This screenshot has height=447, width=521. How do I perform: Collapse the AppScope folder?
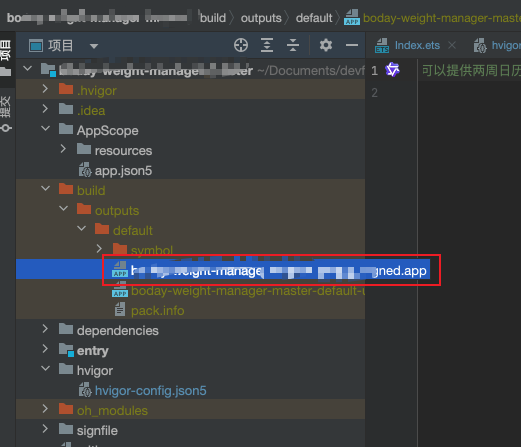click(45, 128)
